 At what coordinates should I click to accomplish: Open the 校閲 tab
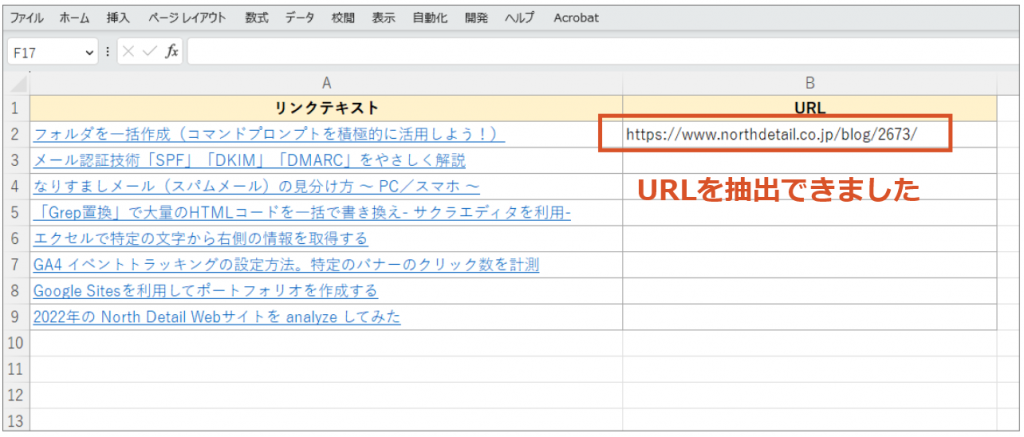coord(343,18)
